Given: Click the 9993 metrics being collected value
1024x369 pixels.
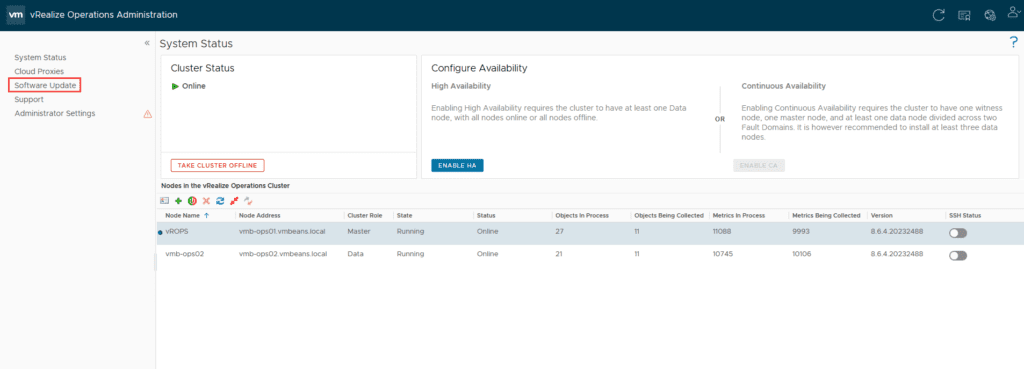Looking at the screenshot, I should 801,232.
